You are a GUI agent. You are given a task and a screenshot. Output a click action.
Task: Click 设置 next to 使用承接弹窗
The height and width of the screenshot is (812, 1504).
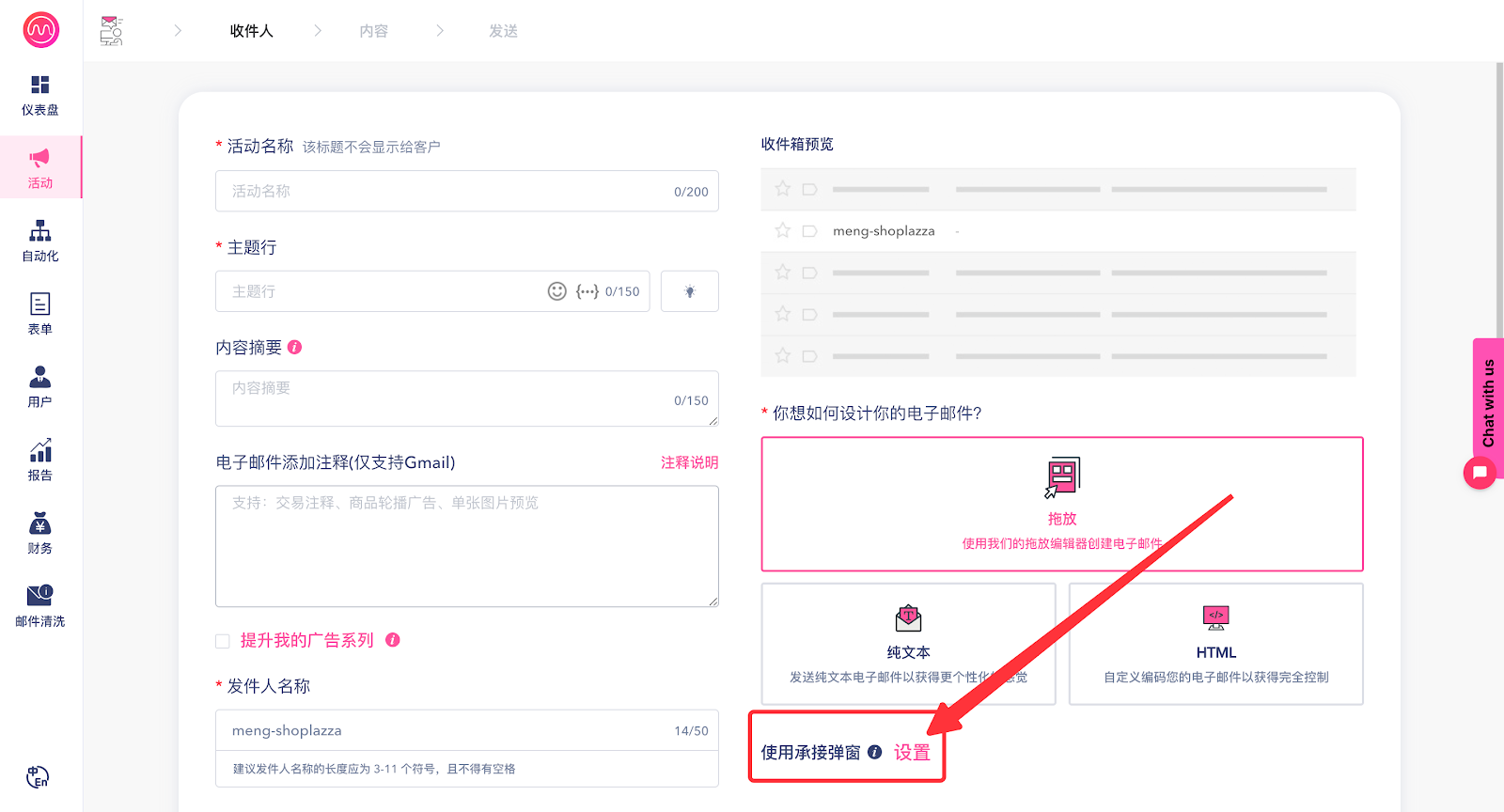tap(912, 753)
